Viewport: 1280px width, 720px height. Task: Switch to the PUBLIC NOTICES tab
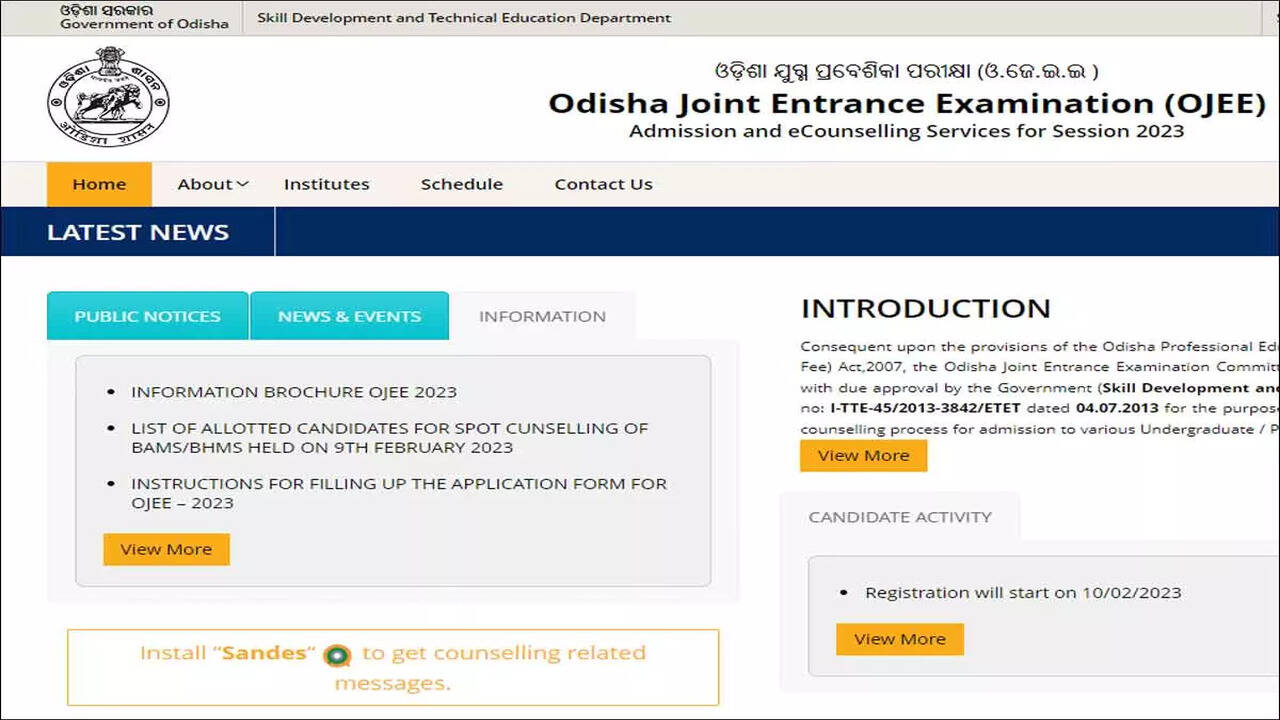tap(147, 316)
